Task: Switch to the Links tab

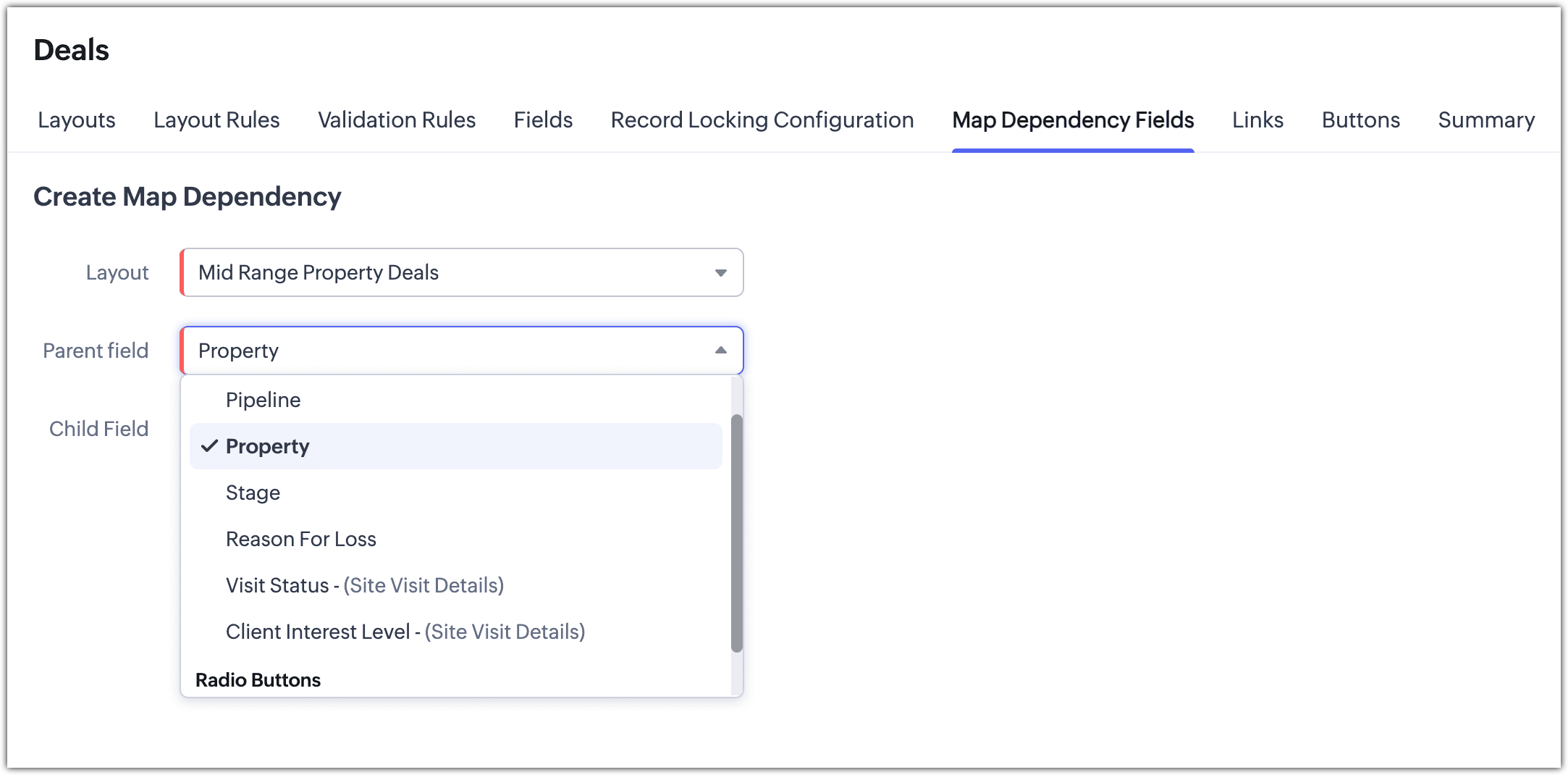Action: tap(1257, 120)
